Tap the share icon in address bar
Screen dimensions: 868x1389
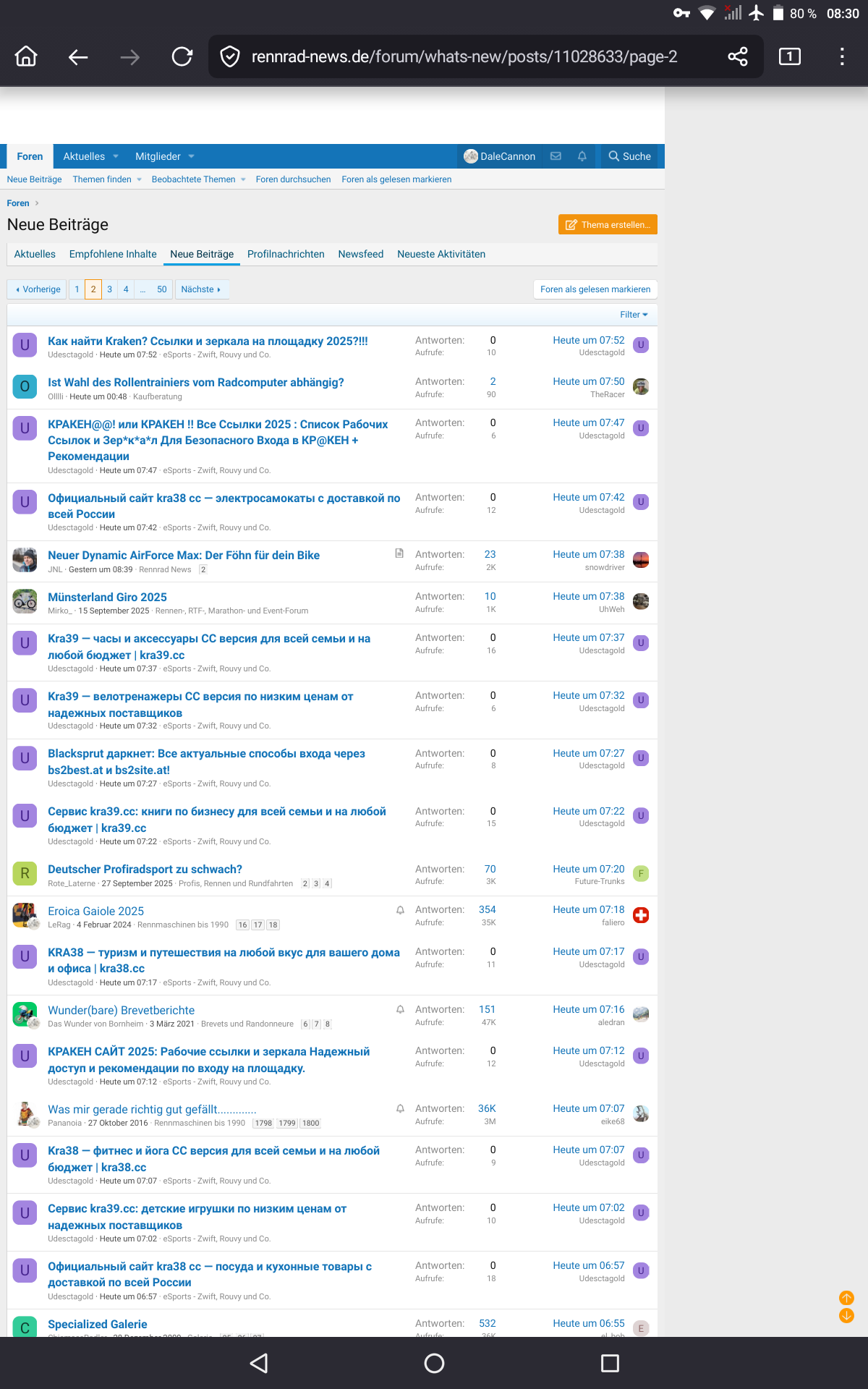pyautogui.click(x=737, y=56)
